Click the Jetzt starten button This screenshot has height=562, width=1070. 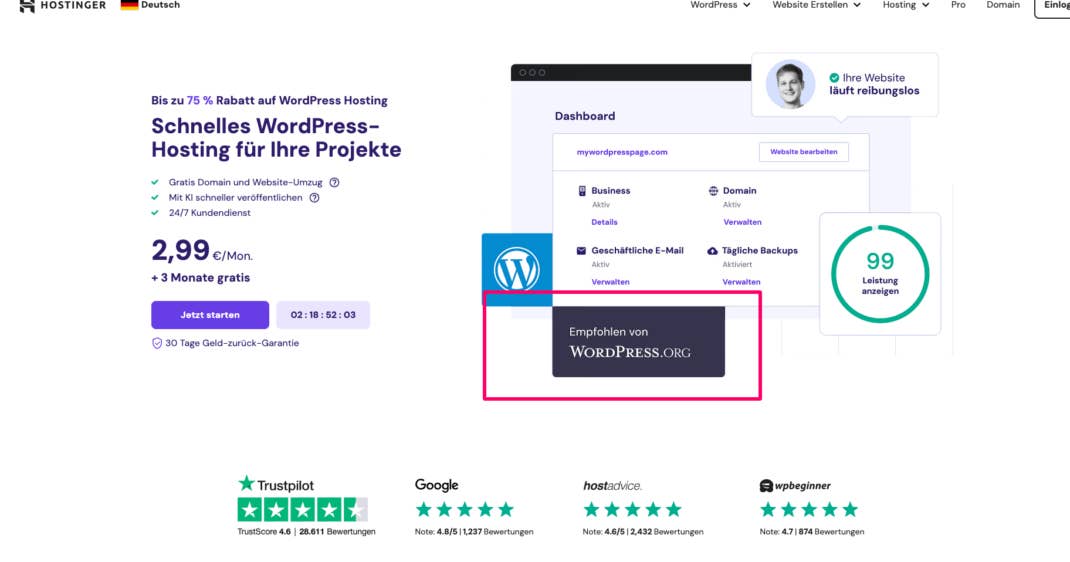click(x=209, y=315)
